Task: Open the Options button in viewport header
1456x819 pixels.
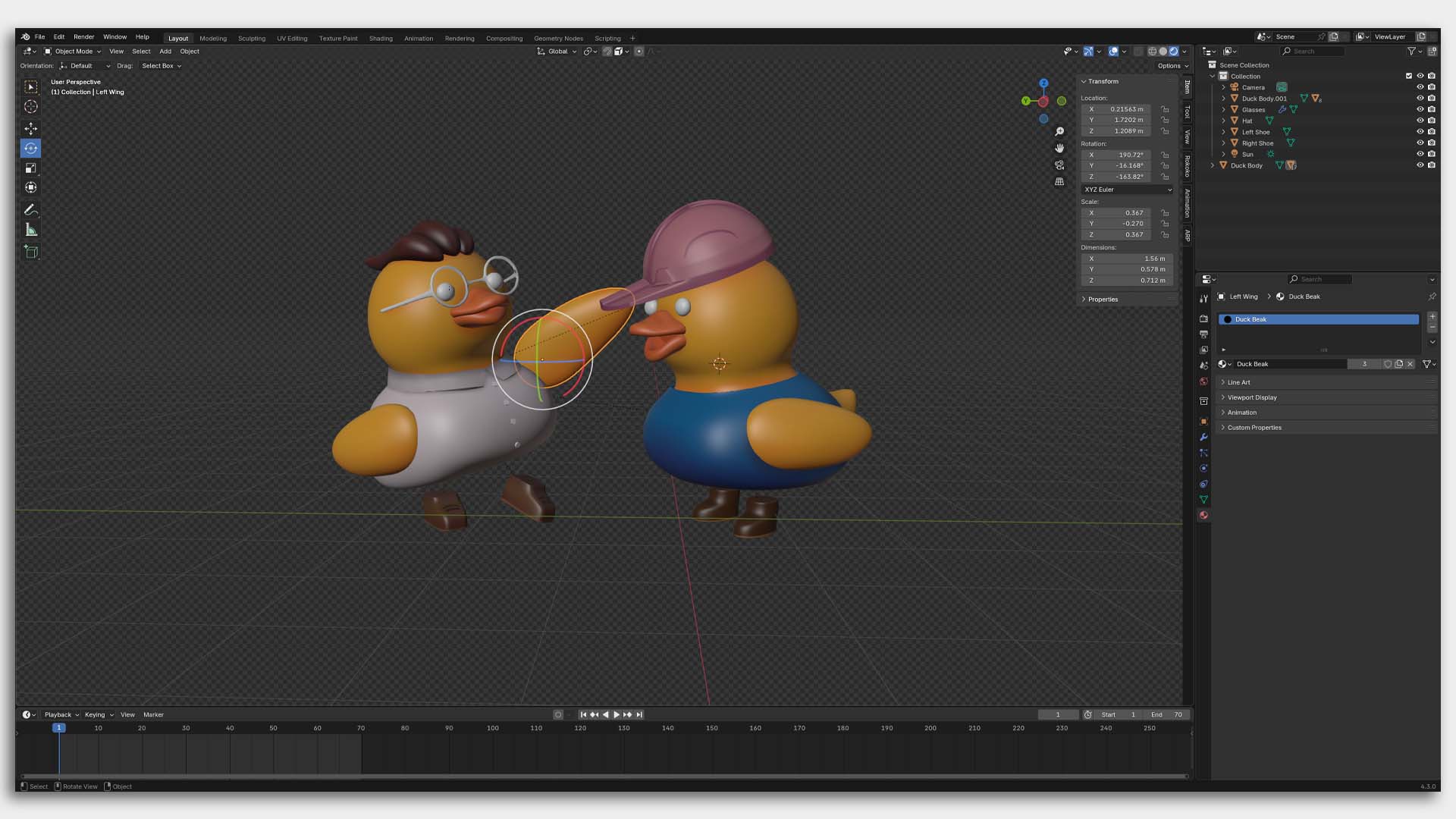Action: 1172,66
